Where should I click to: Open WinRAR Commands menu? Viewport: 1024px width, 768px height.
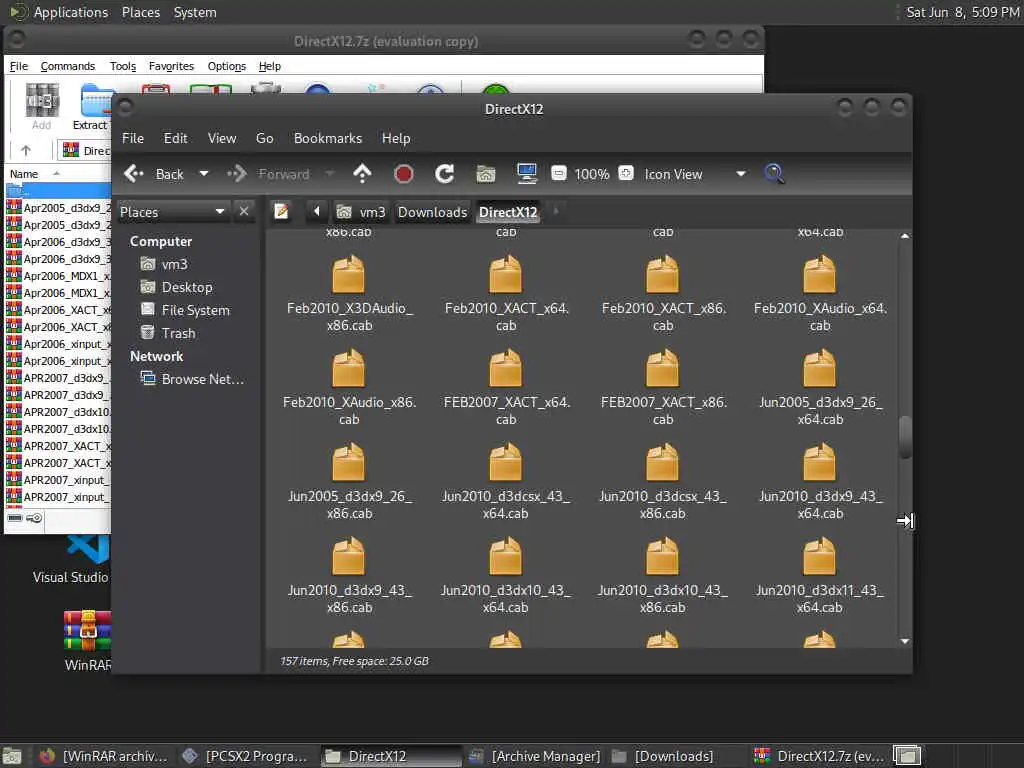[x=67, y=66]
